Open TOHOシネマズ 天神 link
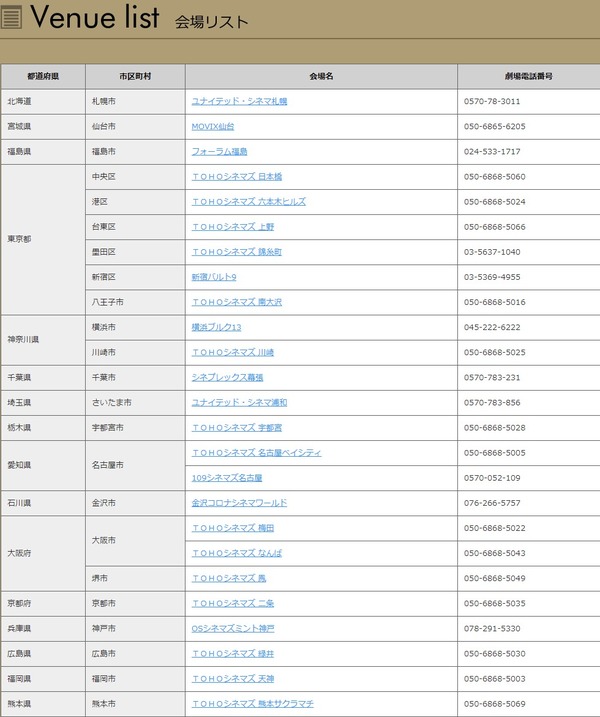The width and height of the screenshot is (600, 717). coord(233,679)
